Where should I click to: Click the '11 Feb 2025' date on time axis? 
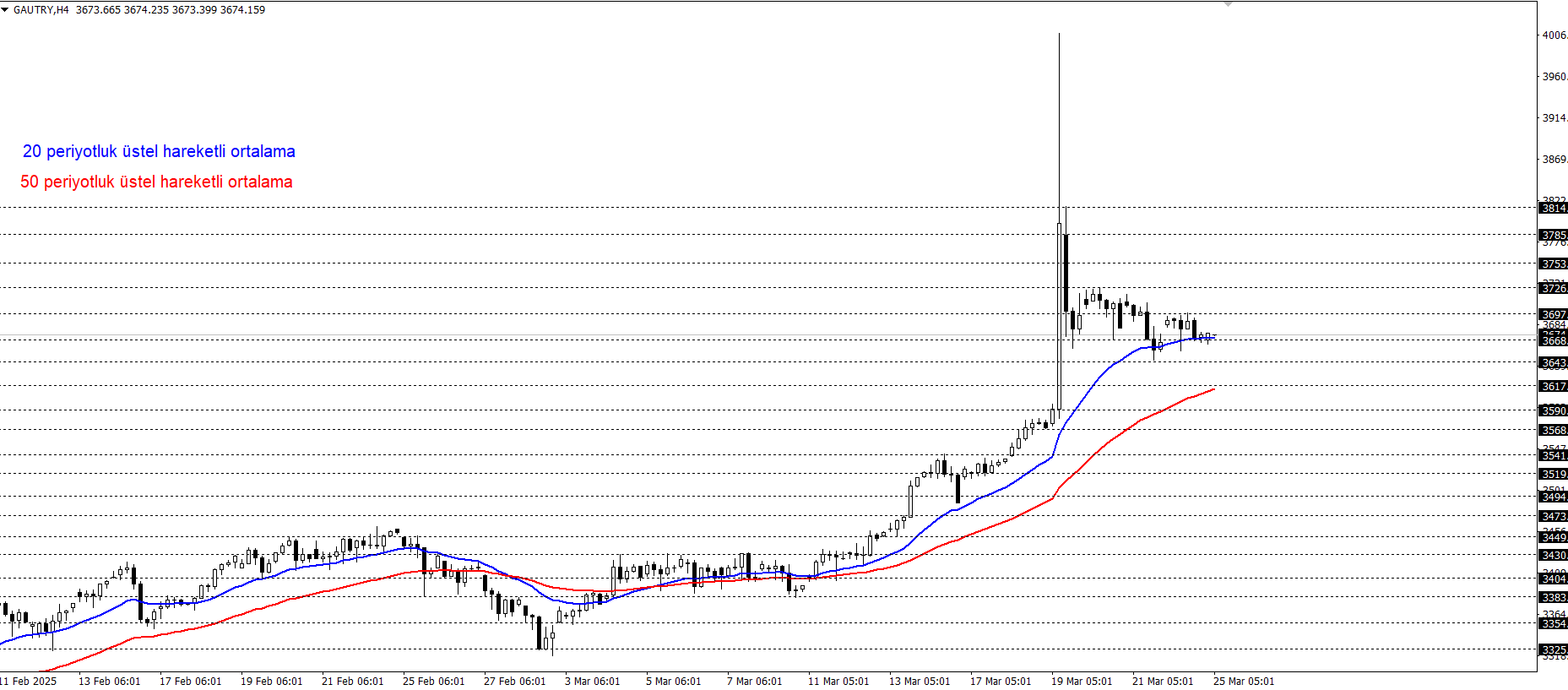(29, 682)
